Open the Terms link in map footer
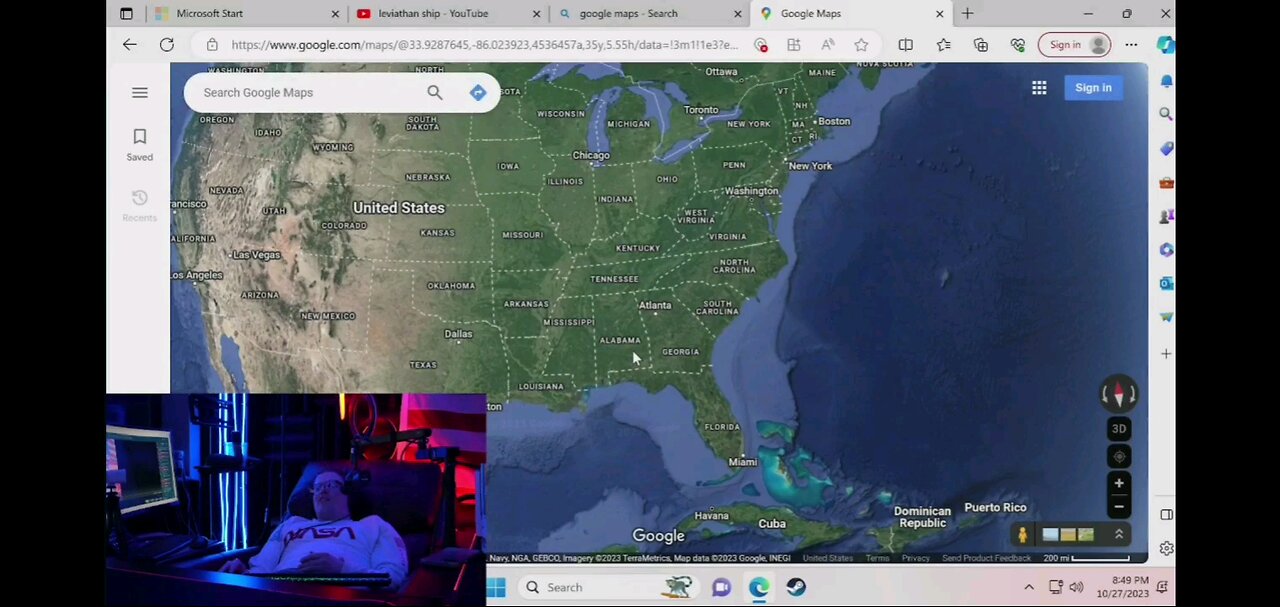Viewport: 1280px width, 607px height. coord(877,558)
